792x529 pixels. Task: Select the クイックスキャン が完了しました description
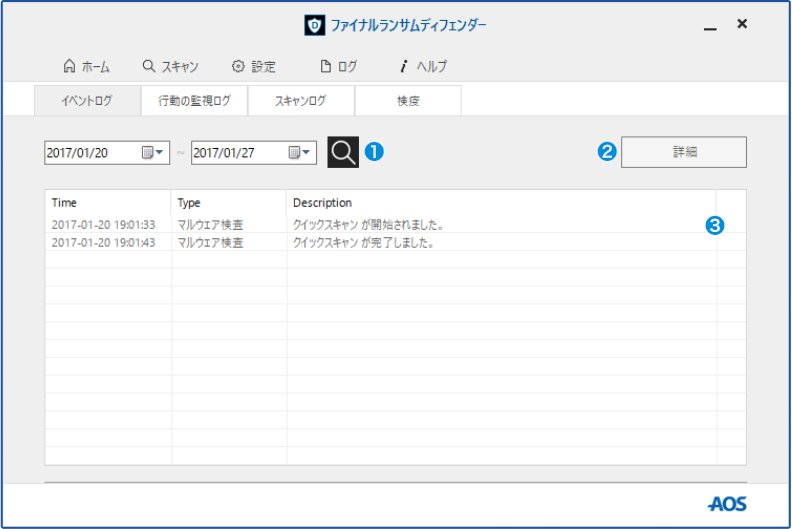pos(364,243)
